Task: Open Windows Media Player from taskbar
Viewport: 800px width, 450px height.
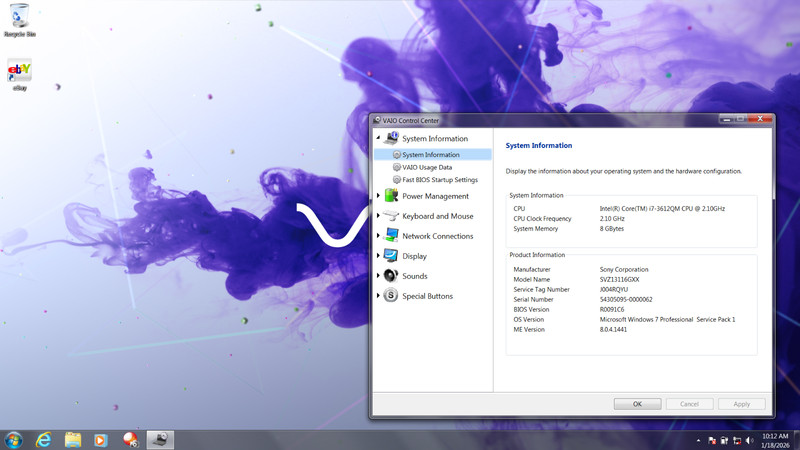Action: point(101,440)
